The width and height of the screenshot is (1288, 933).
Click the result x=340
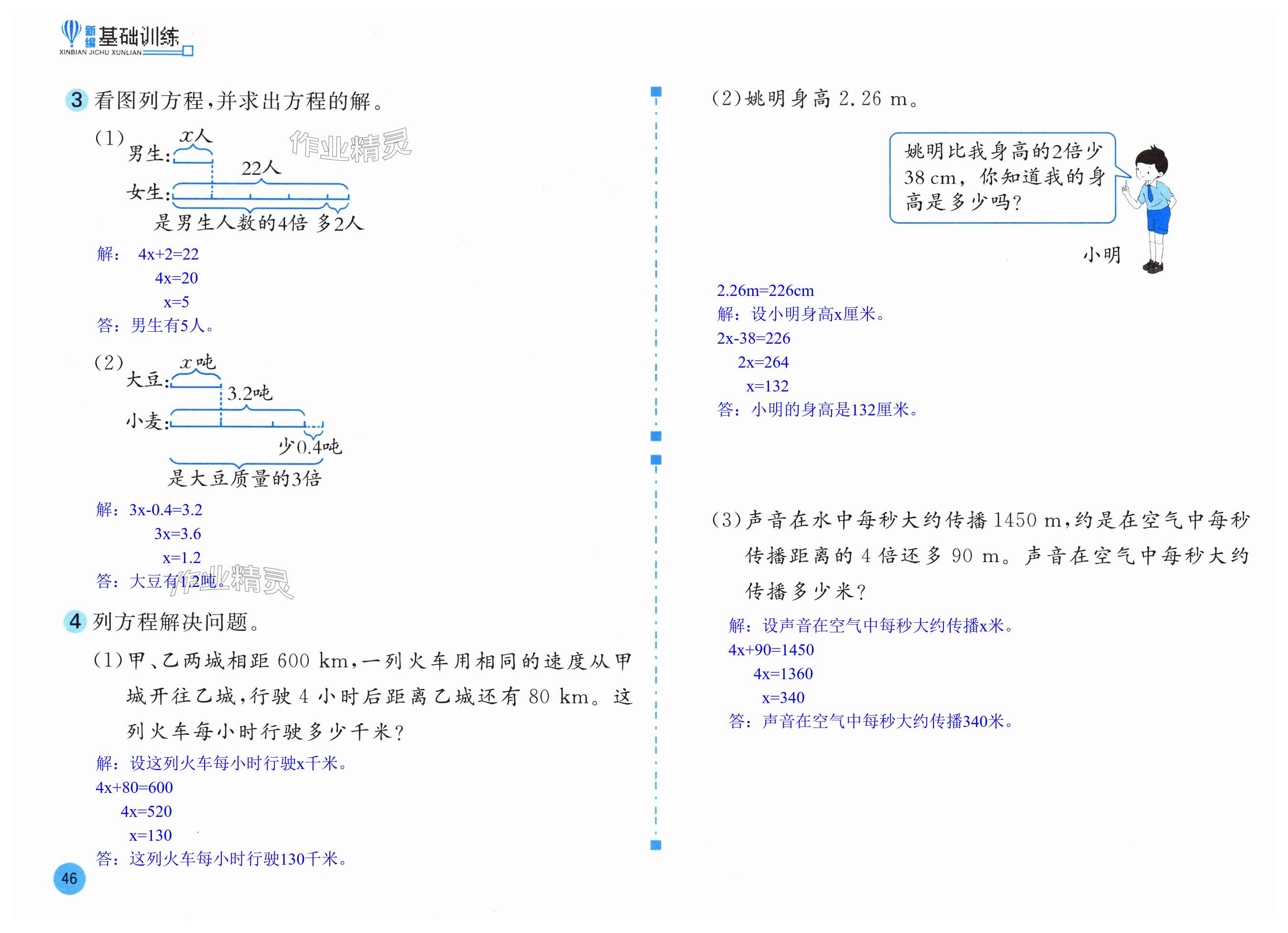tap(784, 697)
